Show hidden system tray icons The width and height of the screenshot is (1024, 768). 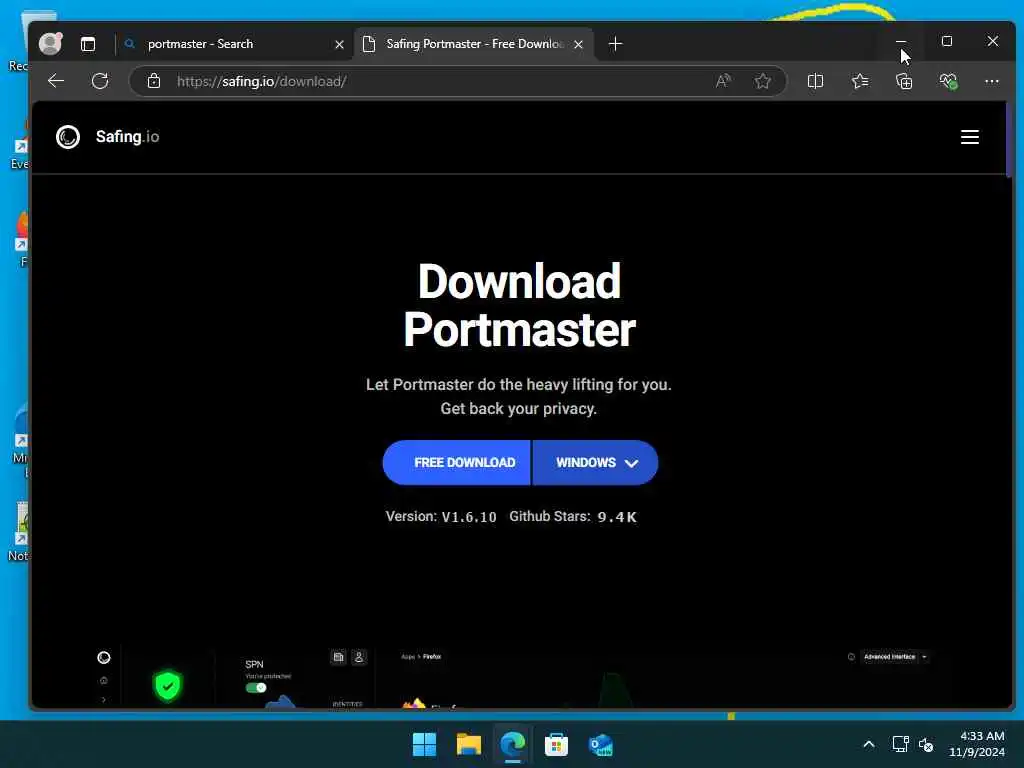click(869, 744)
